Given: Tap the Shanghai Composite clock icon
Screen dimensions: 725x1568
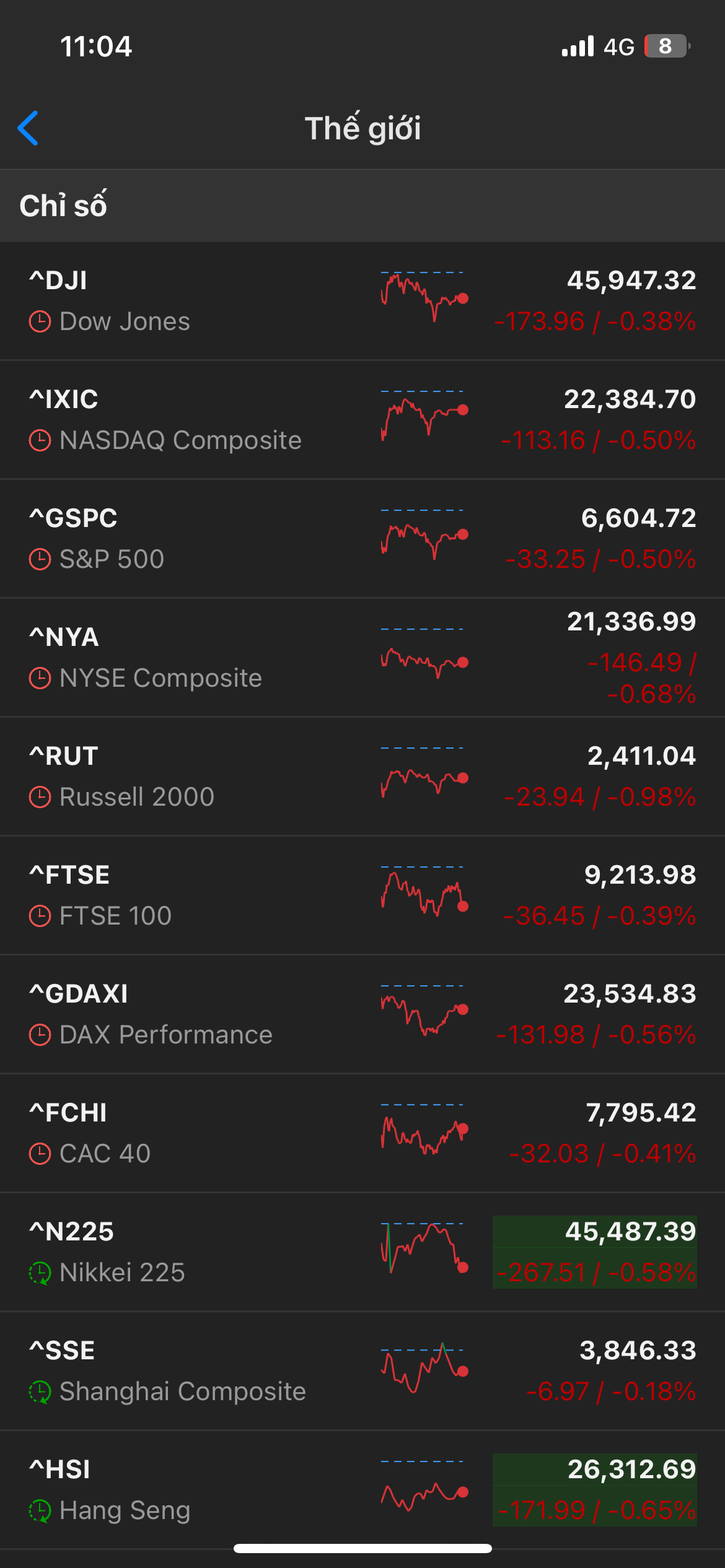Looking at the screenshot, I should tap(40, 1392).
